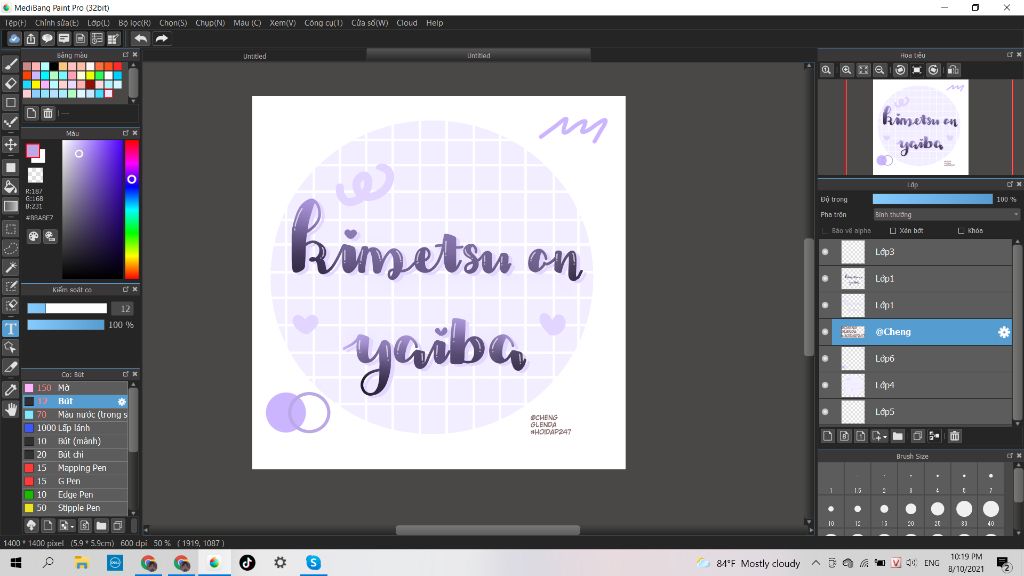Enable the Xén bớt clipping checkbox
The image size is (1024, 576).
(893, 231)
